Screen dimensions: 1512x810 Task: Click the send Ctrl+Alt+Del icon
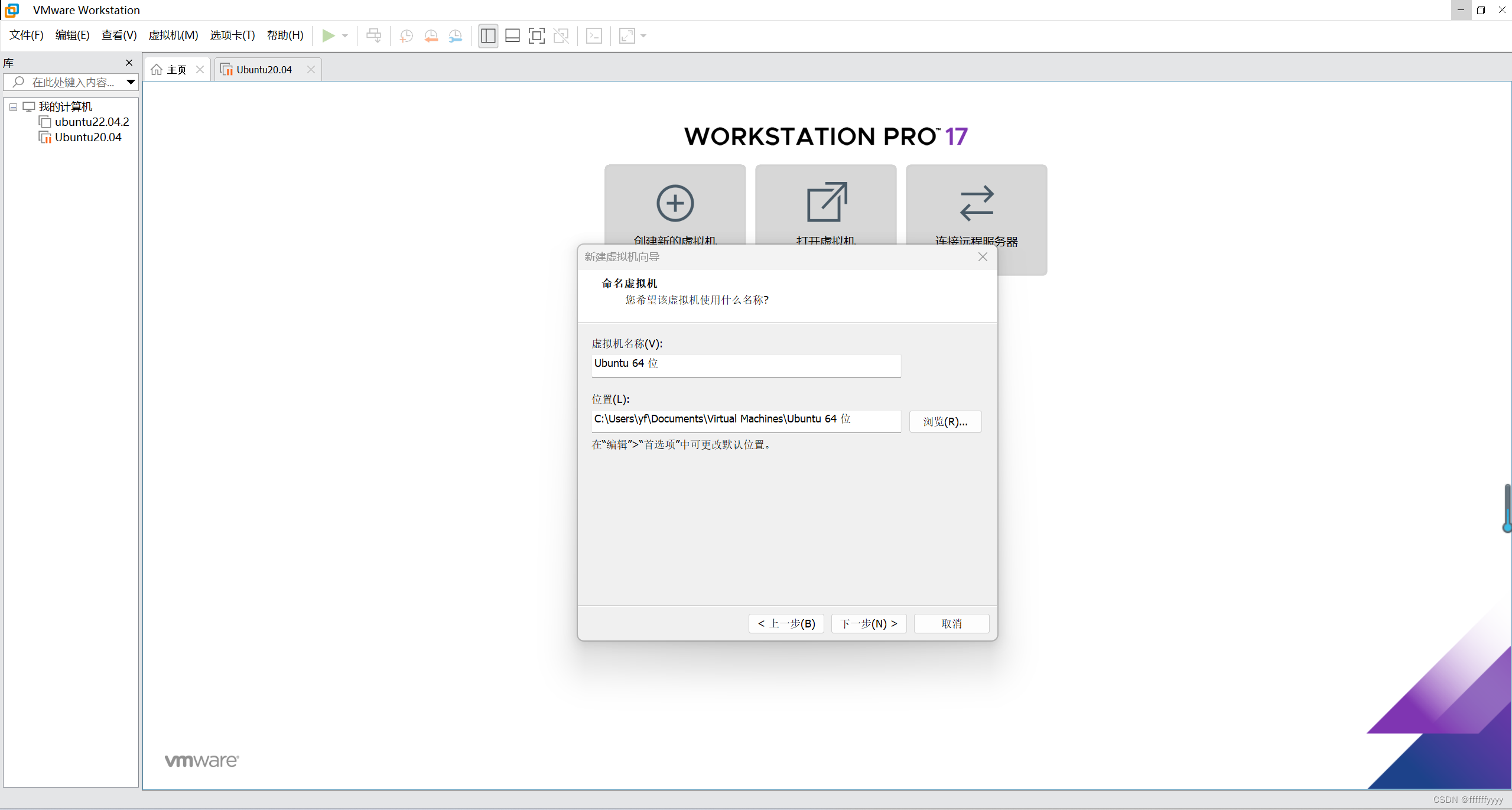tap(373, 35)
